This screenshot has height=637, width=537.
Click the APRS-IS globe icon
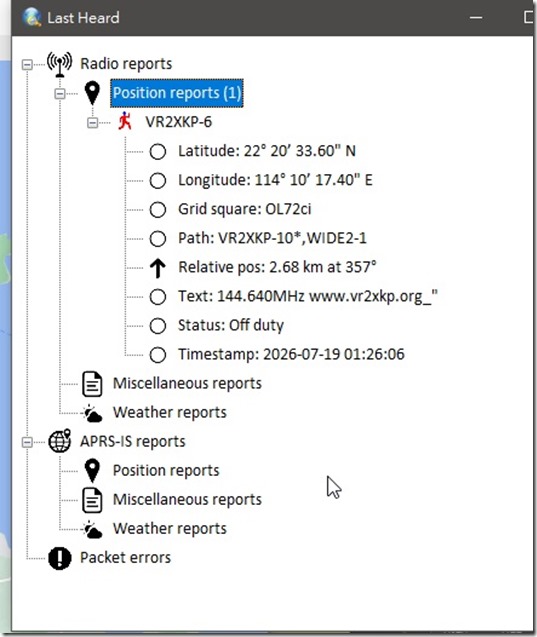pyautogui.click(x=60, y=441)
